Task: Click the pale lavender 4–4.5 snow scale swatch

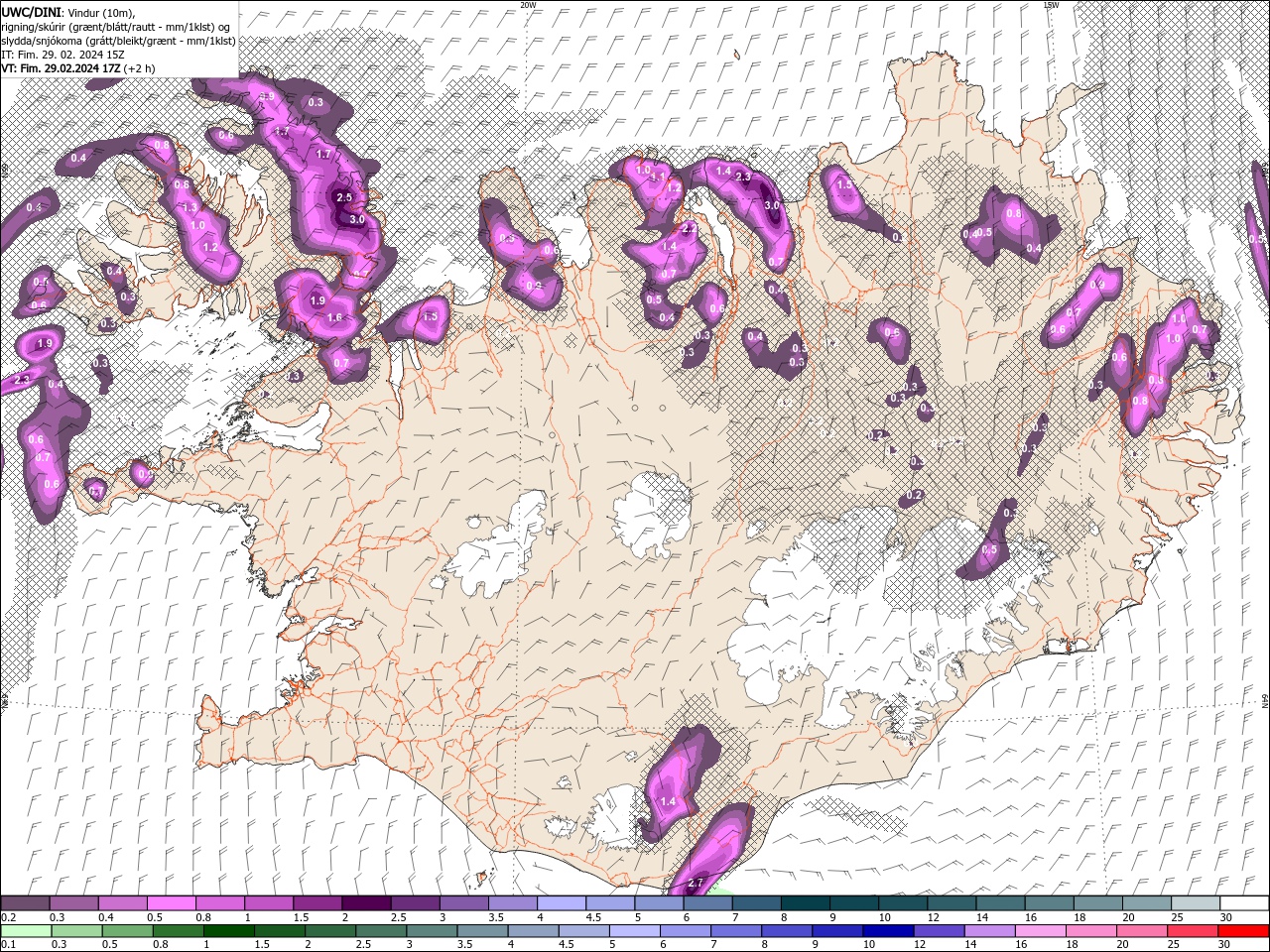Action: [562, 903]
